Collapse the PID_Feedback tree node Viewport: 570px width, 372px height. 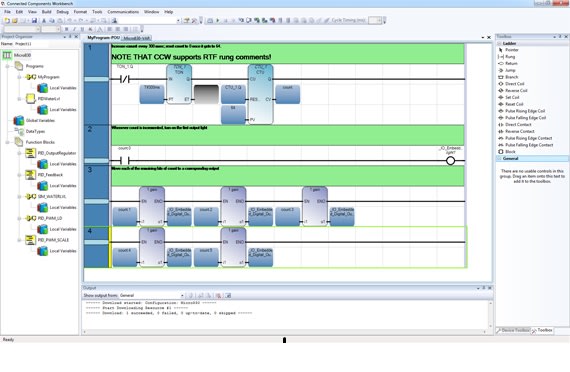point(19,175)
